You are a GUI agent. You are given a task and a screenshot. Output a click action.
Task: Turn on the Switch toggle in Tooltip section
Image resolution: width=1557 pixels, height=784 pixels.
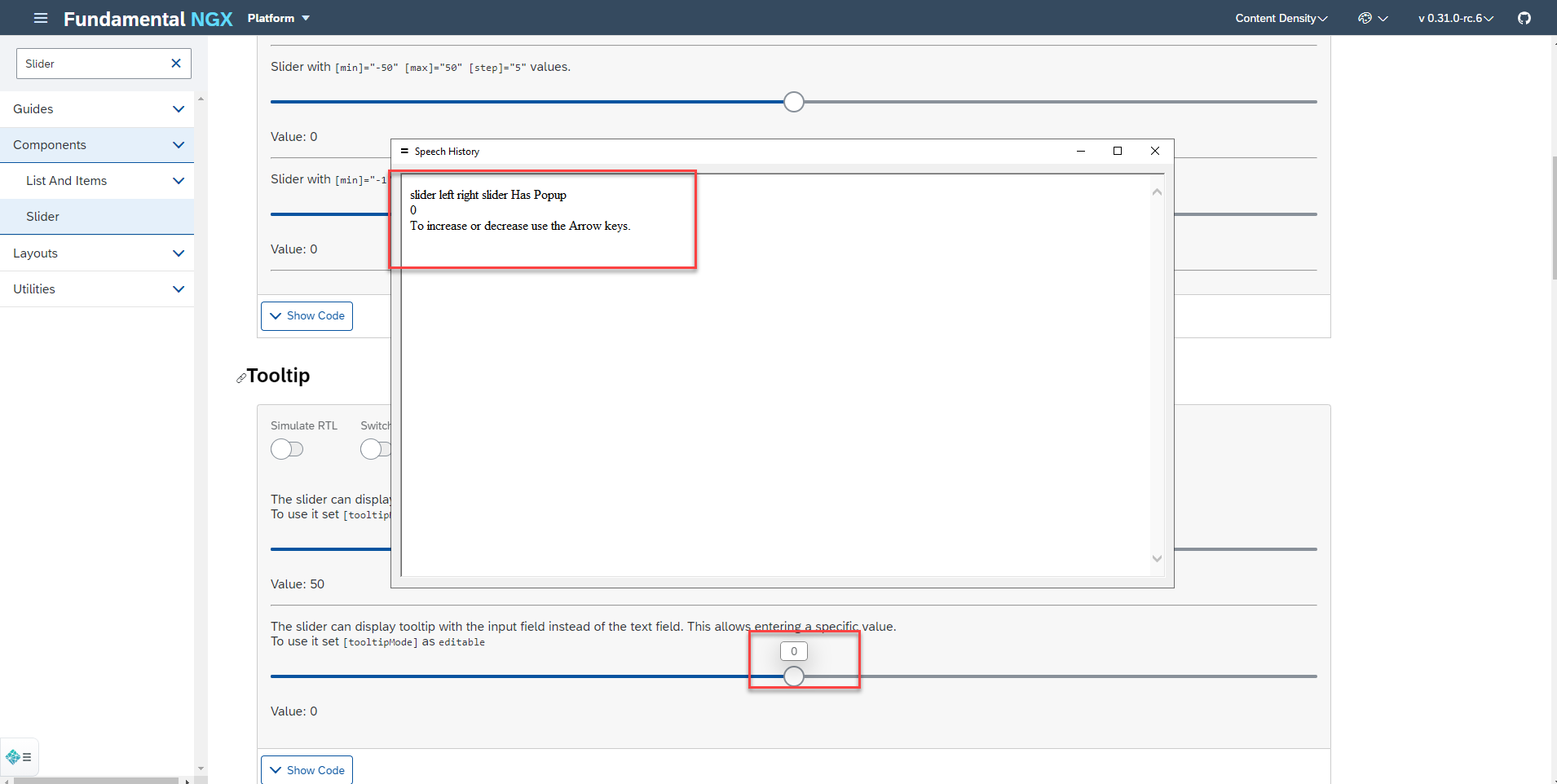pos(375,448)
